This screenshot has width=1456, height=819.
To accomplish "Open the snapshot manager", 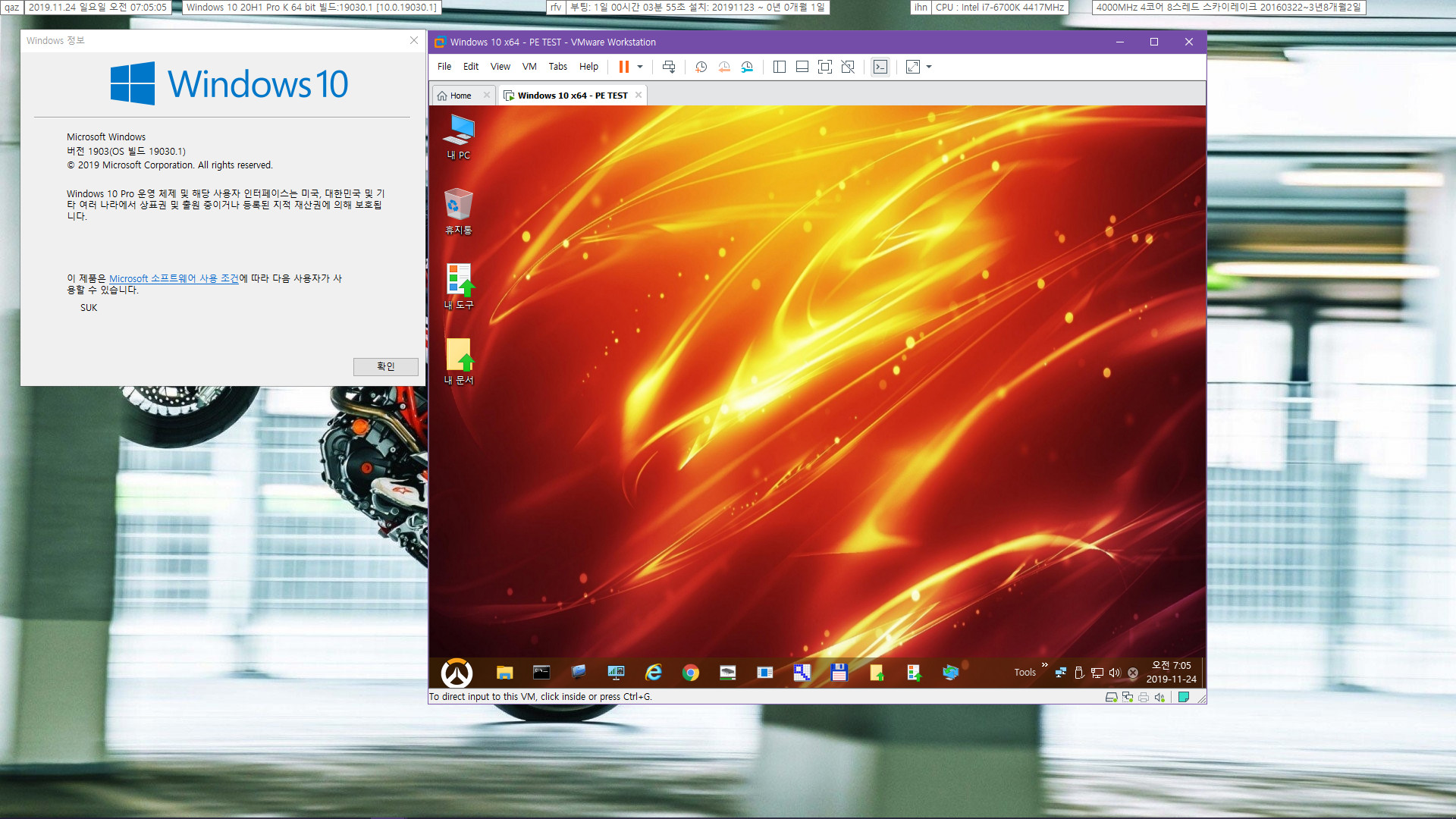I will point(747,67).
